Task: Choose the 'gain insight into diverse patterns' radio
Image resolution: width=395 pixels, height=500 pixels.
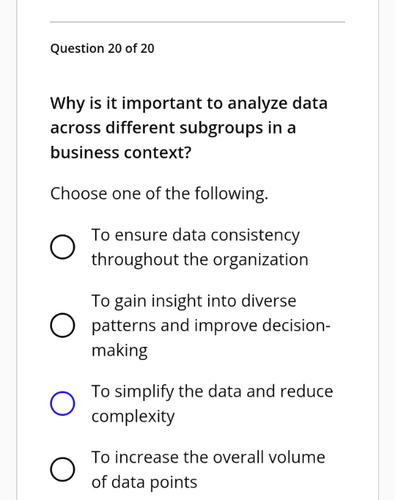Action: (x=62, y=325)
